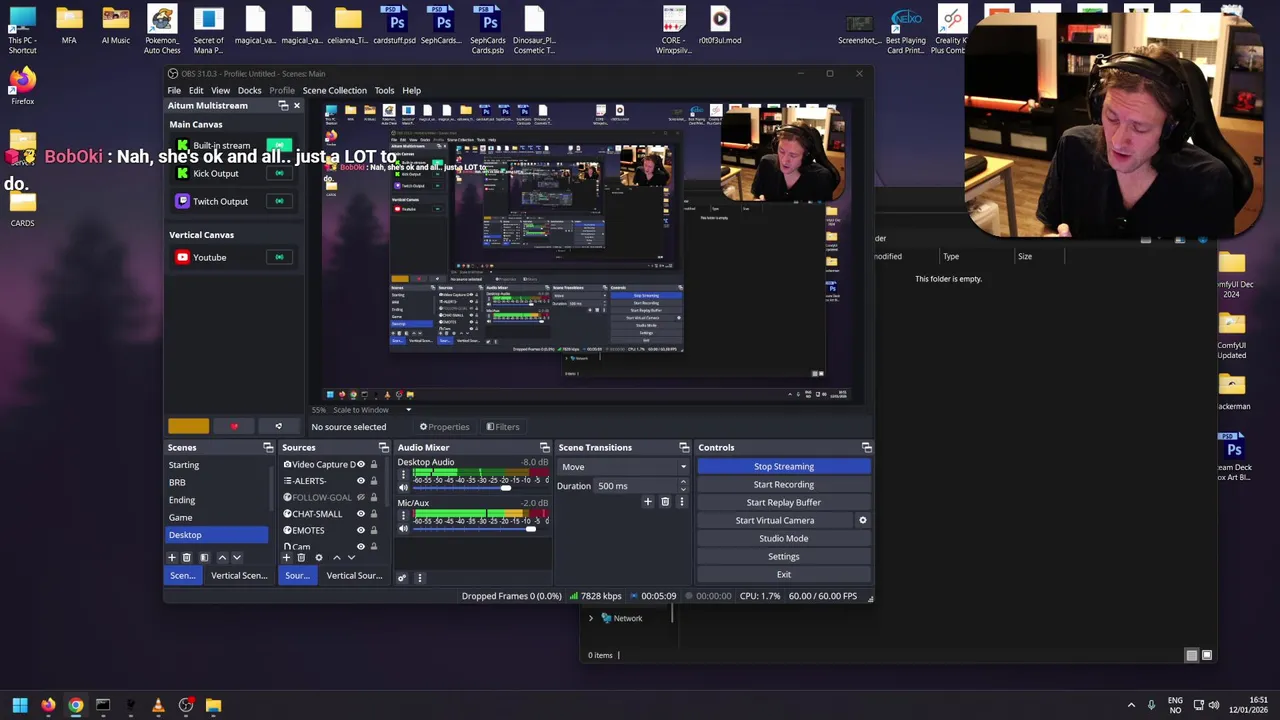This screenshot has width=1280, height=720.
Task: Undock the Audio Mixer panel
Action: coord(544,447)
